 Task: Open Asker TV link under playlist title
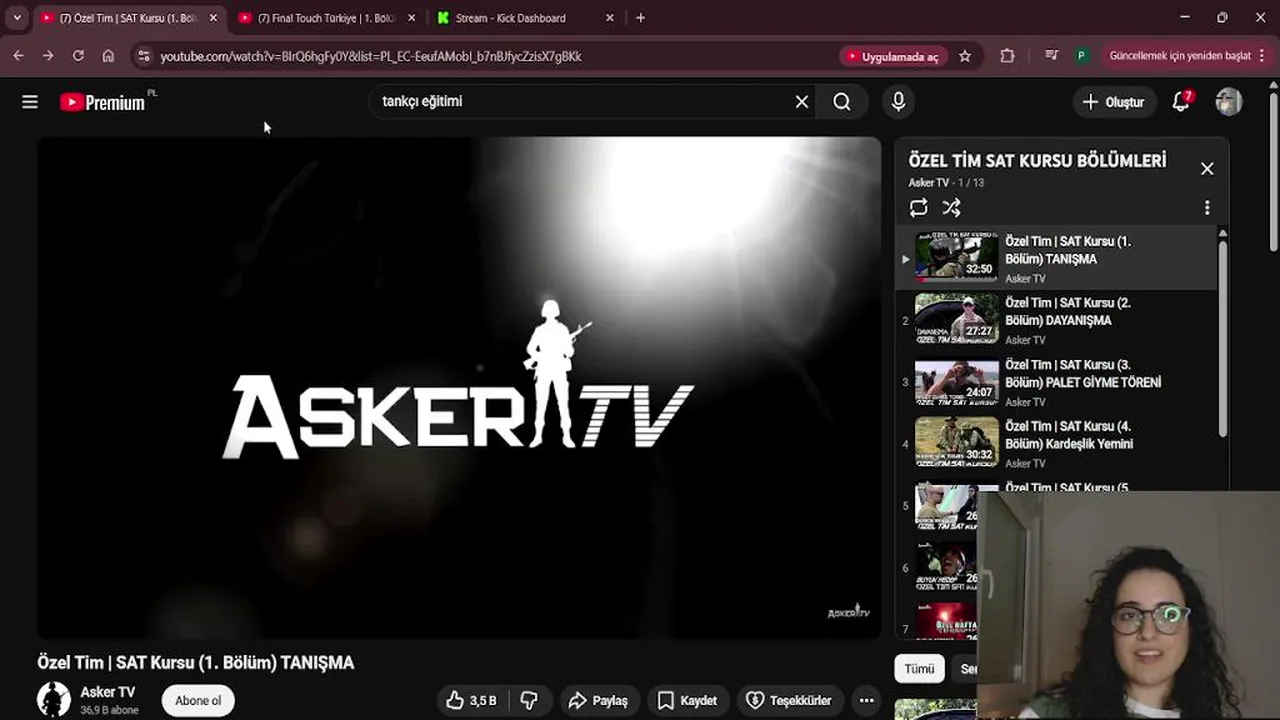click(928, 183)
